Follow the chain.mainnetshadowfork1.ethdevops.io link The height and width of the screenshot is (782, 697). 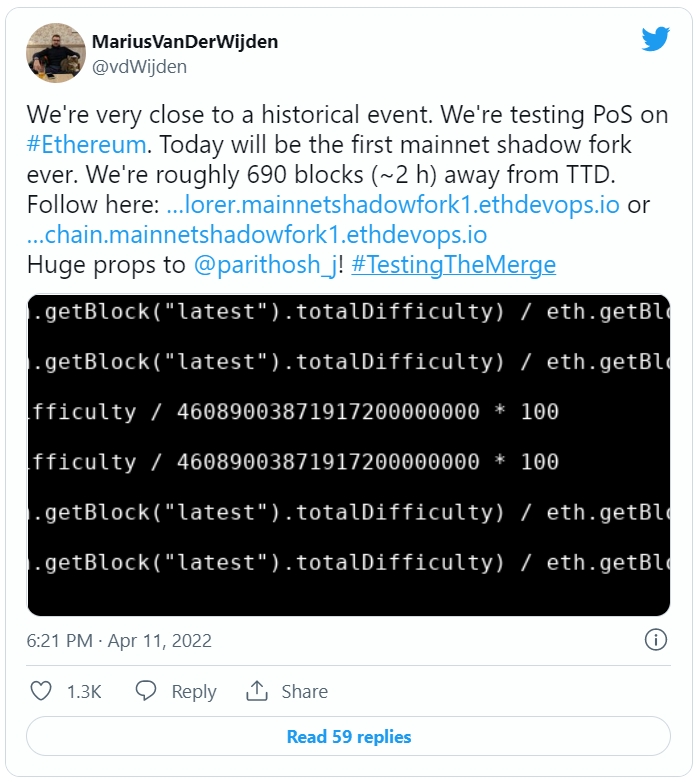point(256,235)
